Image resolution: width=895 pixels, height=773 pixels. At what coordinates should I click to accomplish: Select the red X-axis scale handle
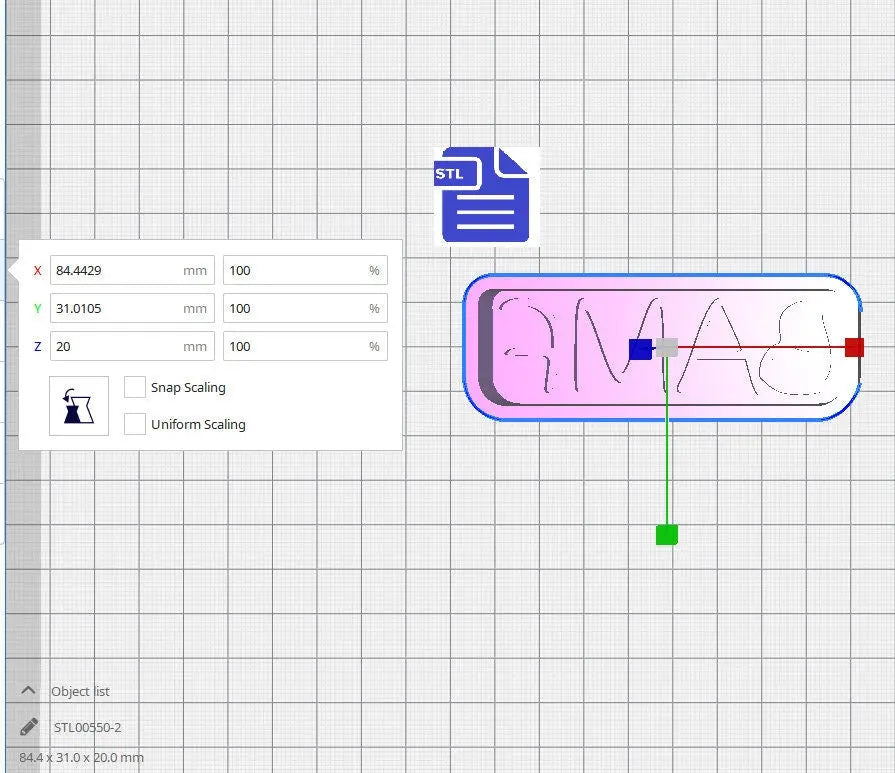click(854, 347)
